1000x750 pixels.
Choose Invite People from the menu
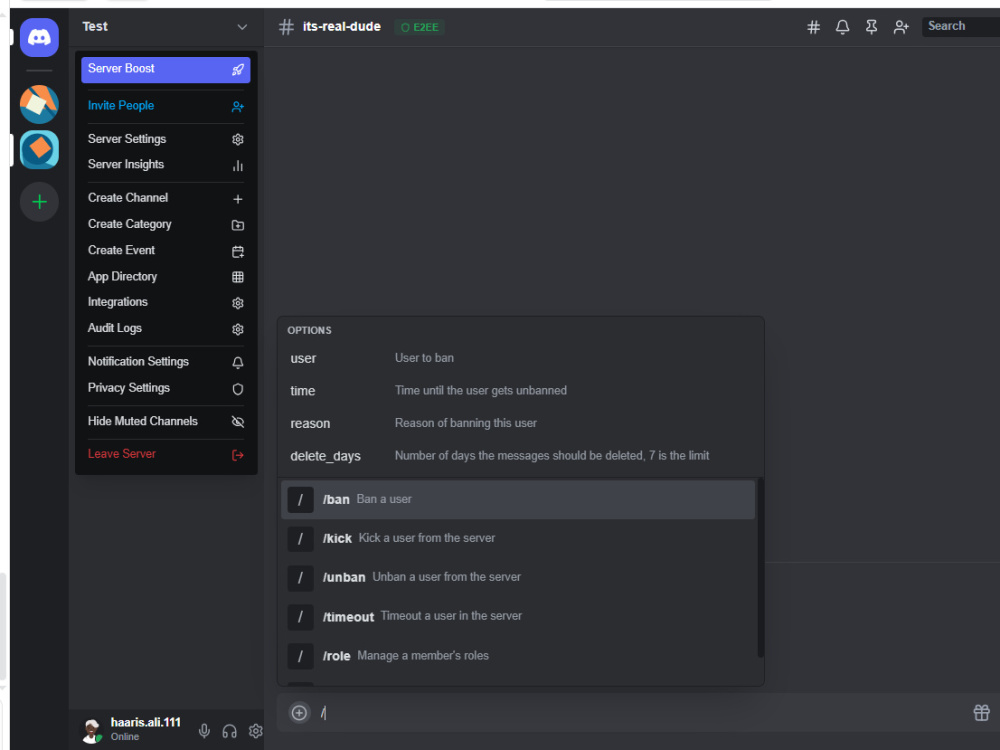coord(166,106)
